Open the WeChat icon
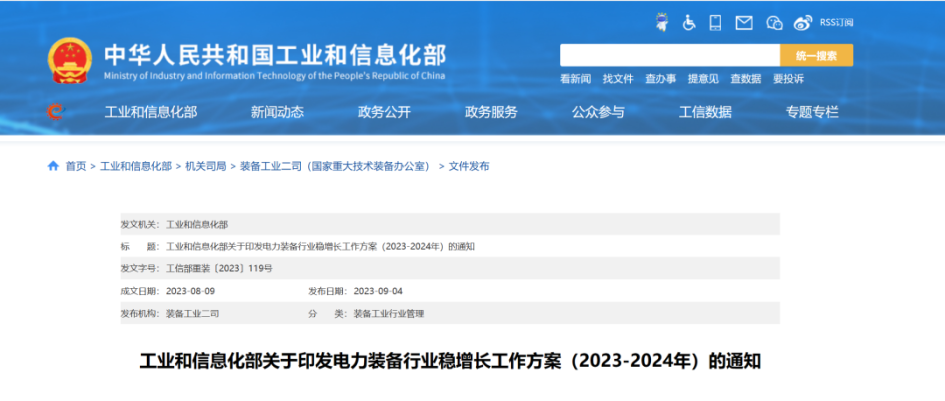The height and width of the screenshot is (401, 945). point(774,23)
